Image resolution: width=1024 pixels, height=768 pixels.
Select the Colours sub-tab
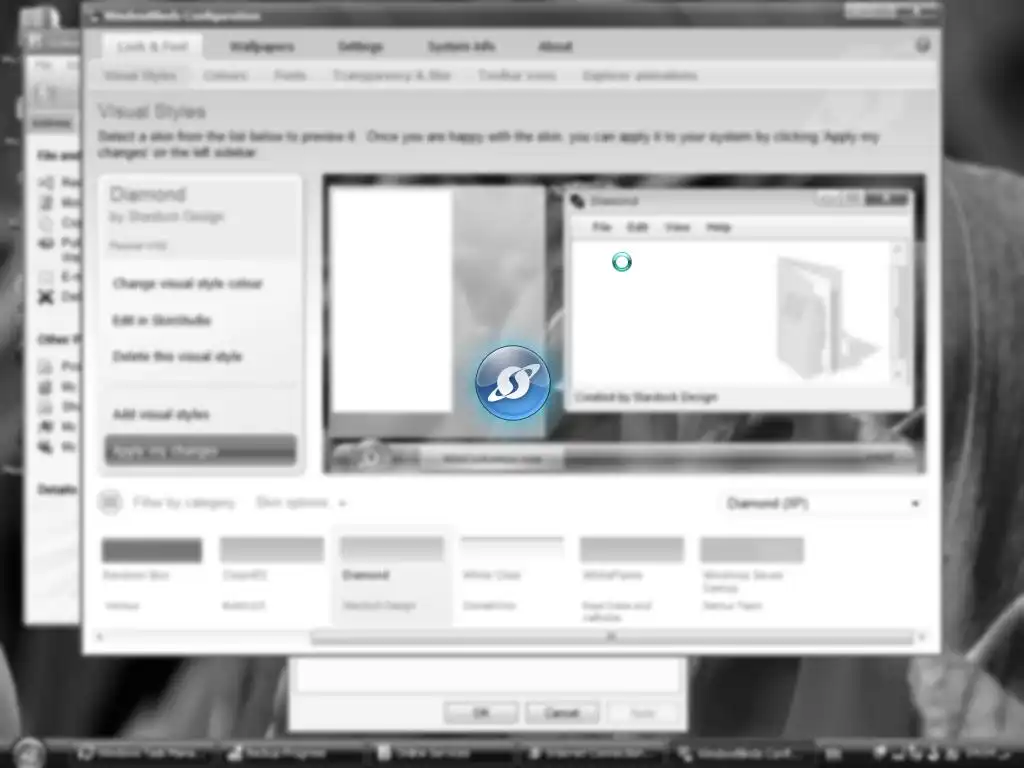pyautogui.click(x=225, y=76)
